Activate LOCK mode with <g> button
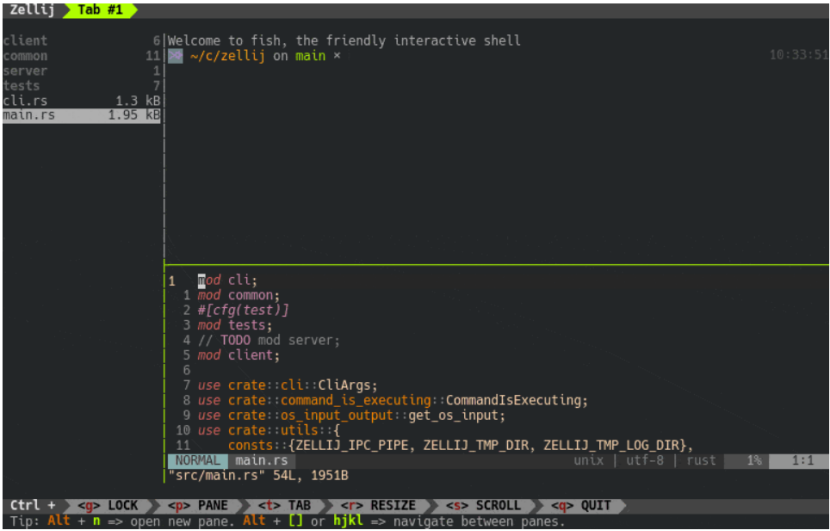This screenshot has width=830, height=531. click(108, 506)
